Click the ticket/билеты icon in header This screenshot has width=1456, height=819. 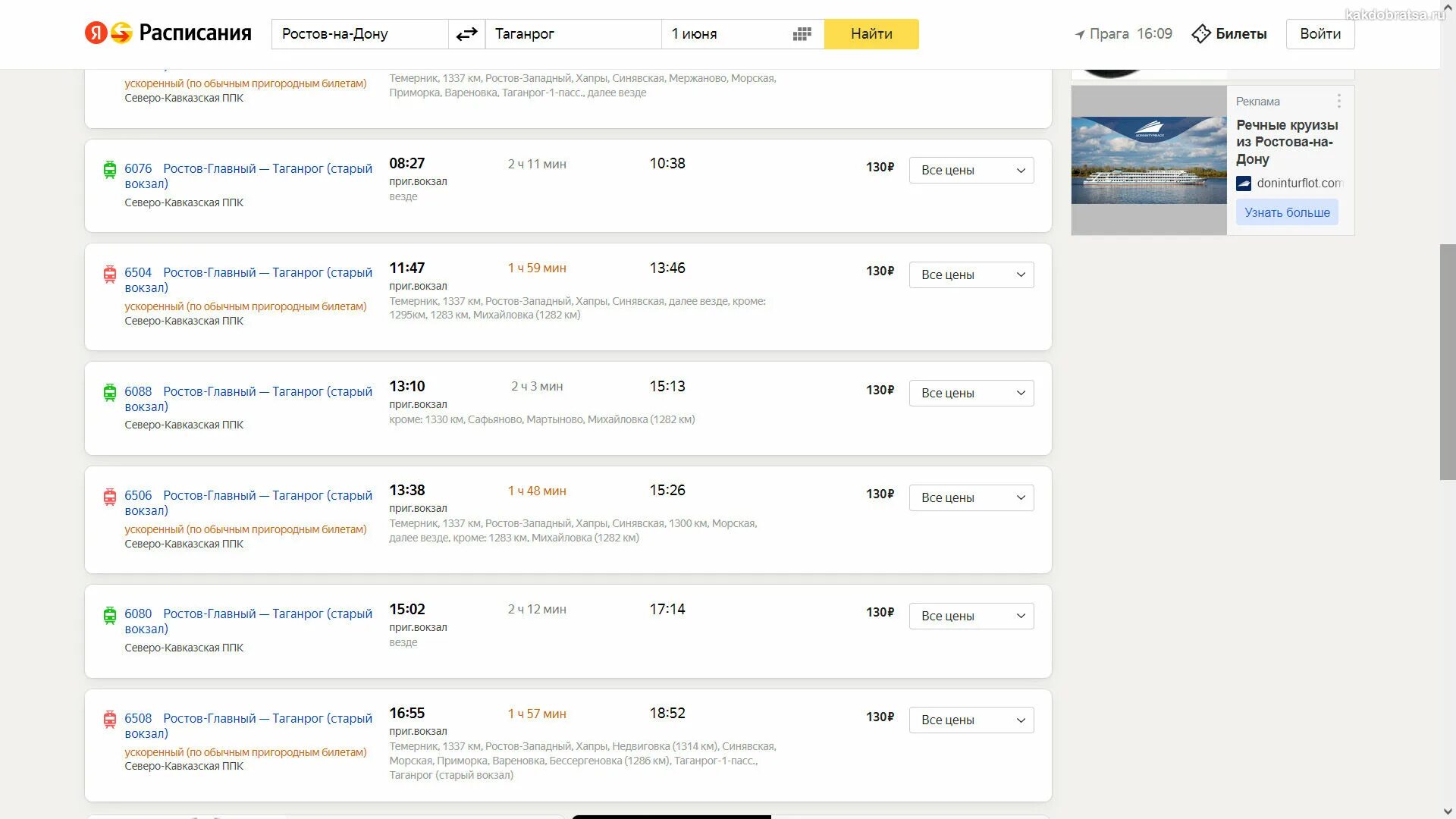coord(1201,33)
